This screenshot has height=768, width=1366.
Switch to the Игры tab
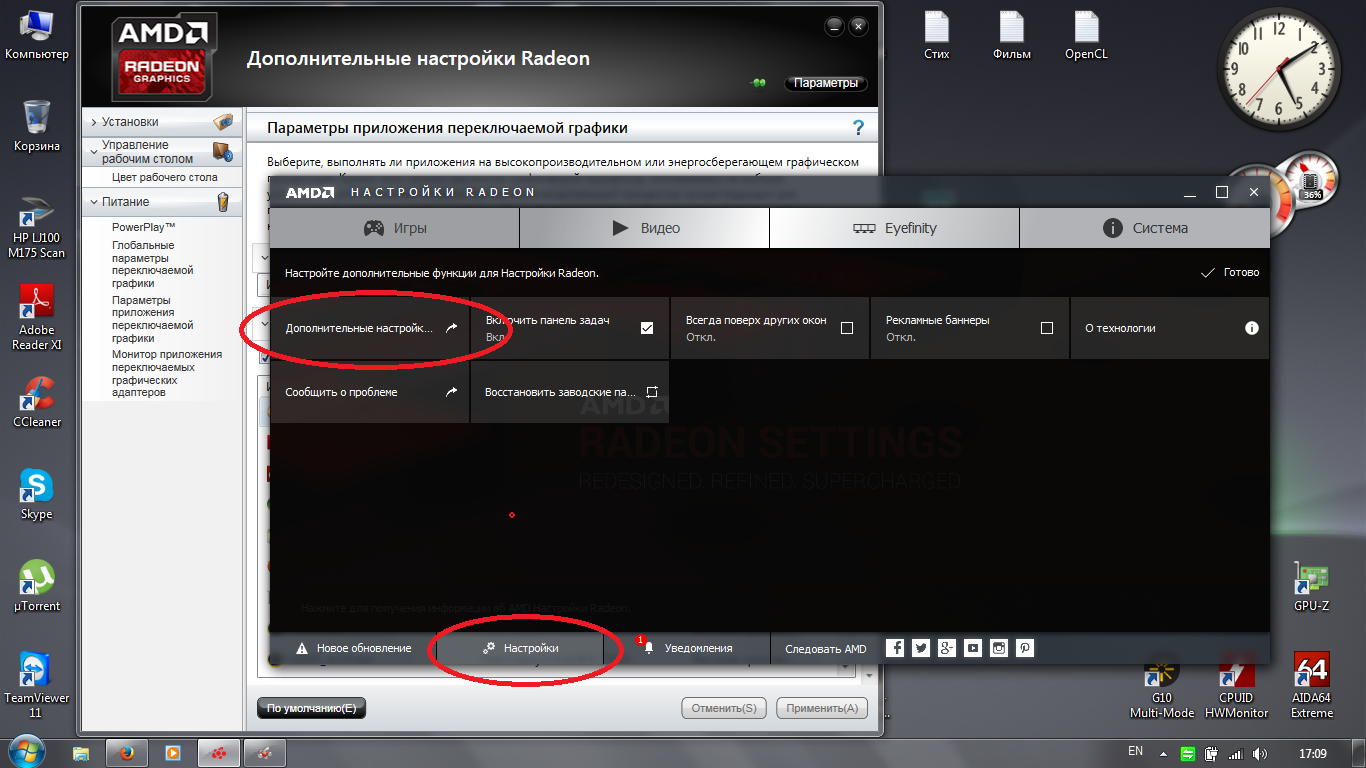point(395,228)
